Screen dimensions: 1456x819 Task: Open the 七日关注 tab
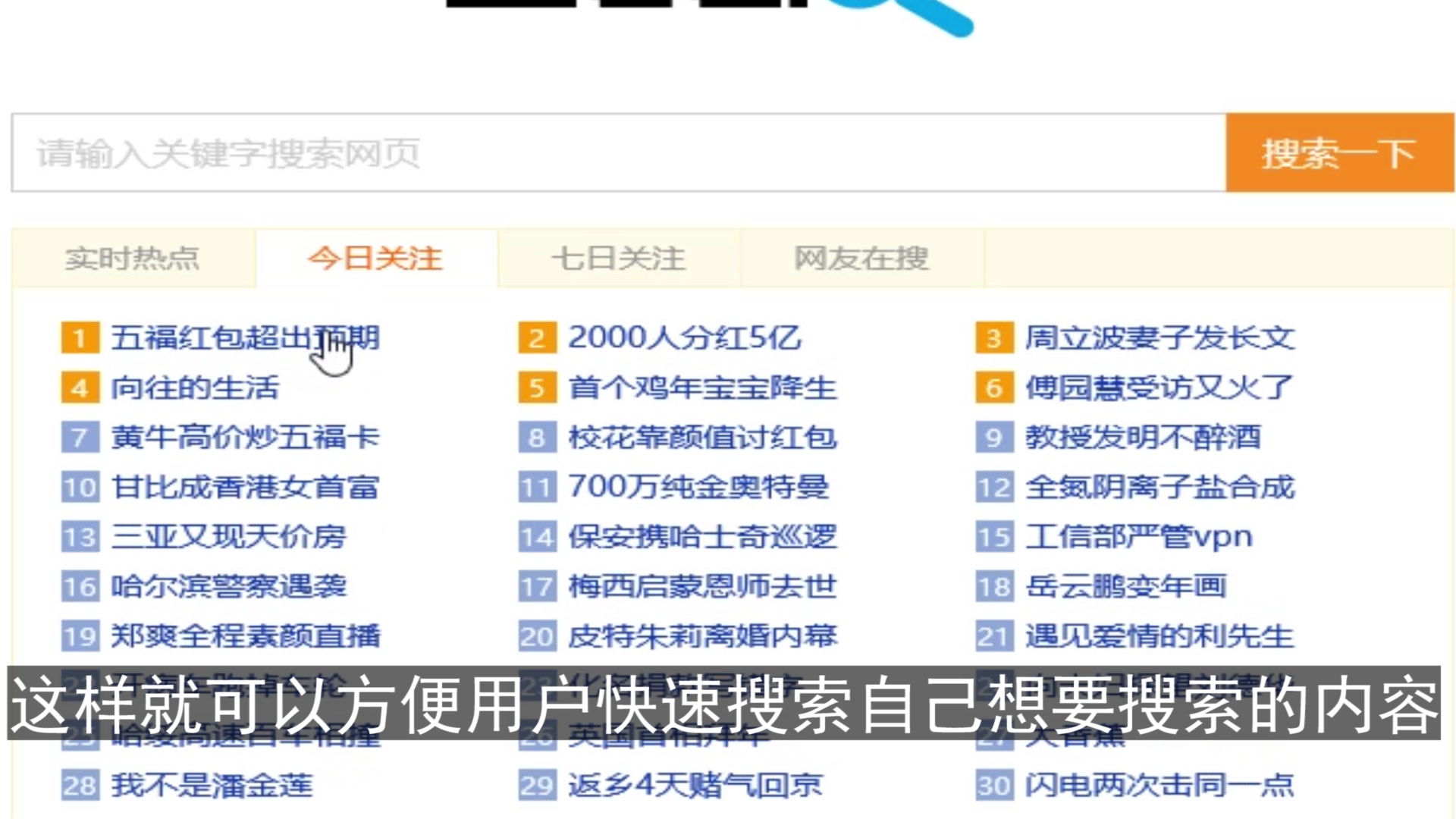click(618, 259)
